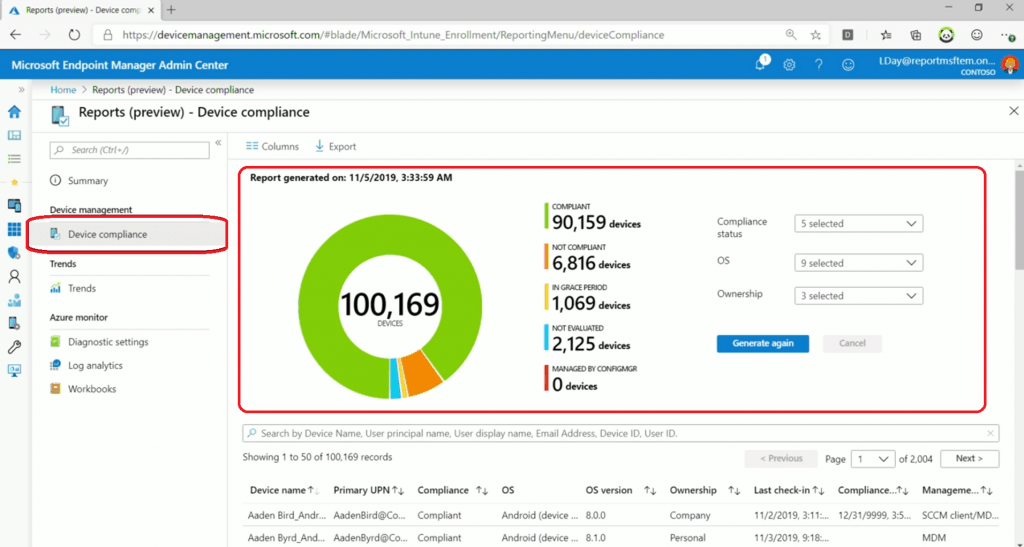The width and height of the screenshot is (1024, 547).
Task: Click the browser refresh icon
Action: 74,34
